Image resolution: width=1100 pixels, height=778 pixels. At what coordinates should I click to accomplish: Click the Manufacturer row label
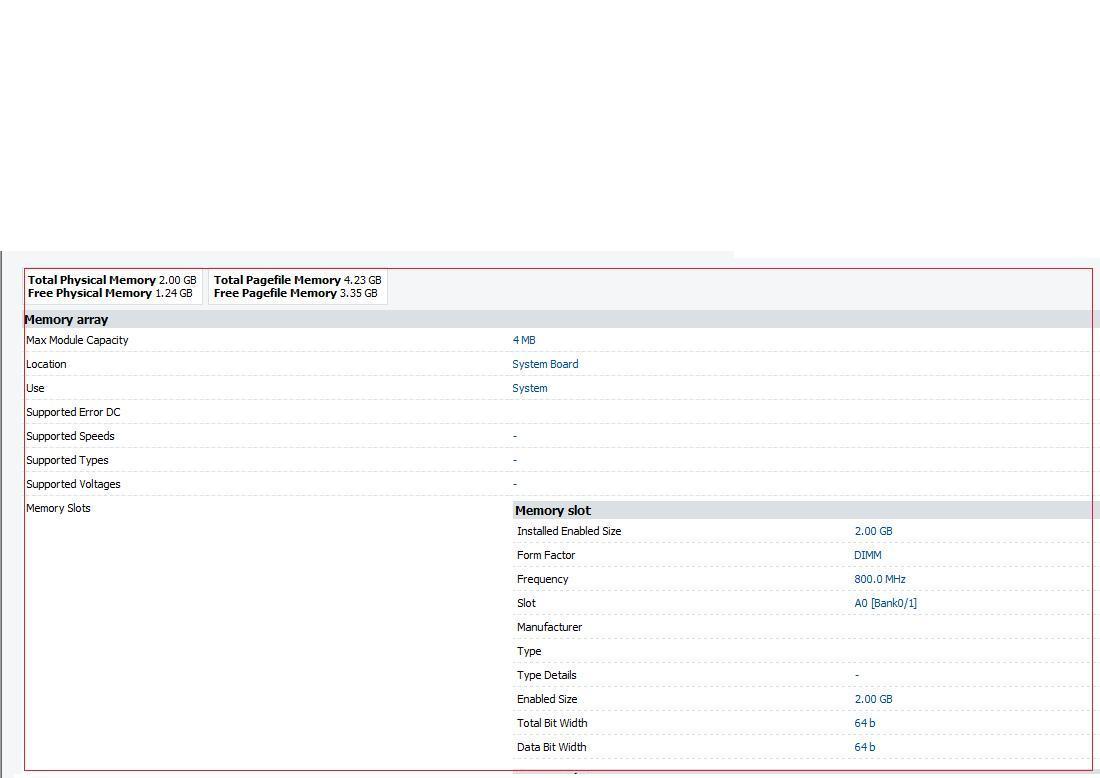549,627
